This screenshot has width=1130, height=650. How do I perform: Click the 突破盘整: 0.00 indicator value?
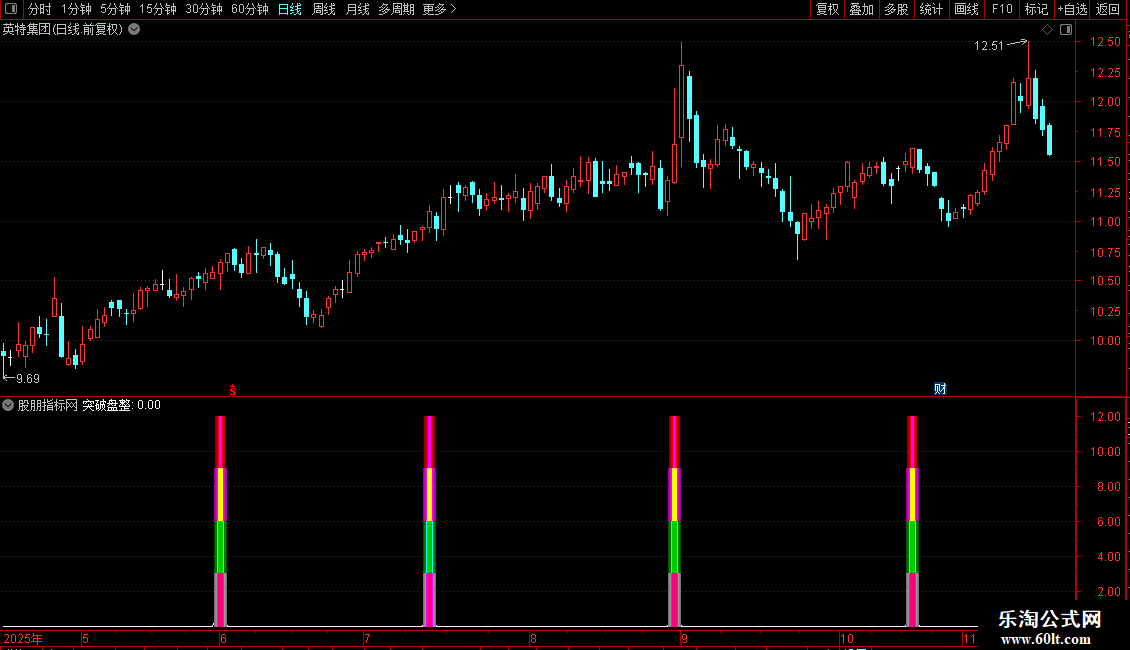click(x=121, y=405)
